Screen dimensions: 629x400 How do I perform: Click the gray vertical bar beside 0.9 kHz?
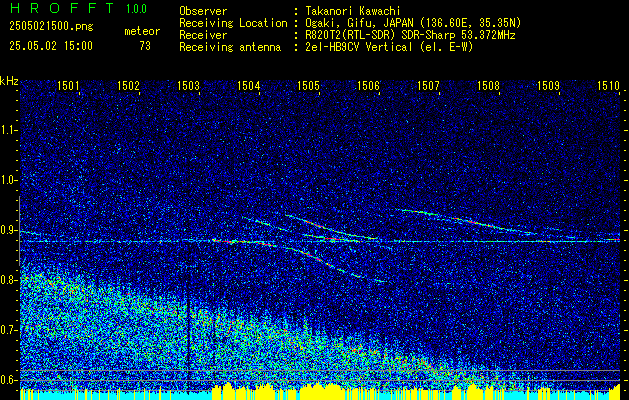click(19, 231)
